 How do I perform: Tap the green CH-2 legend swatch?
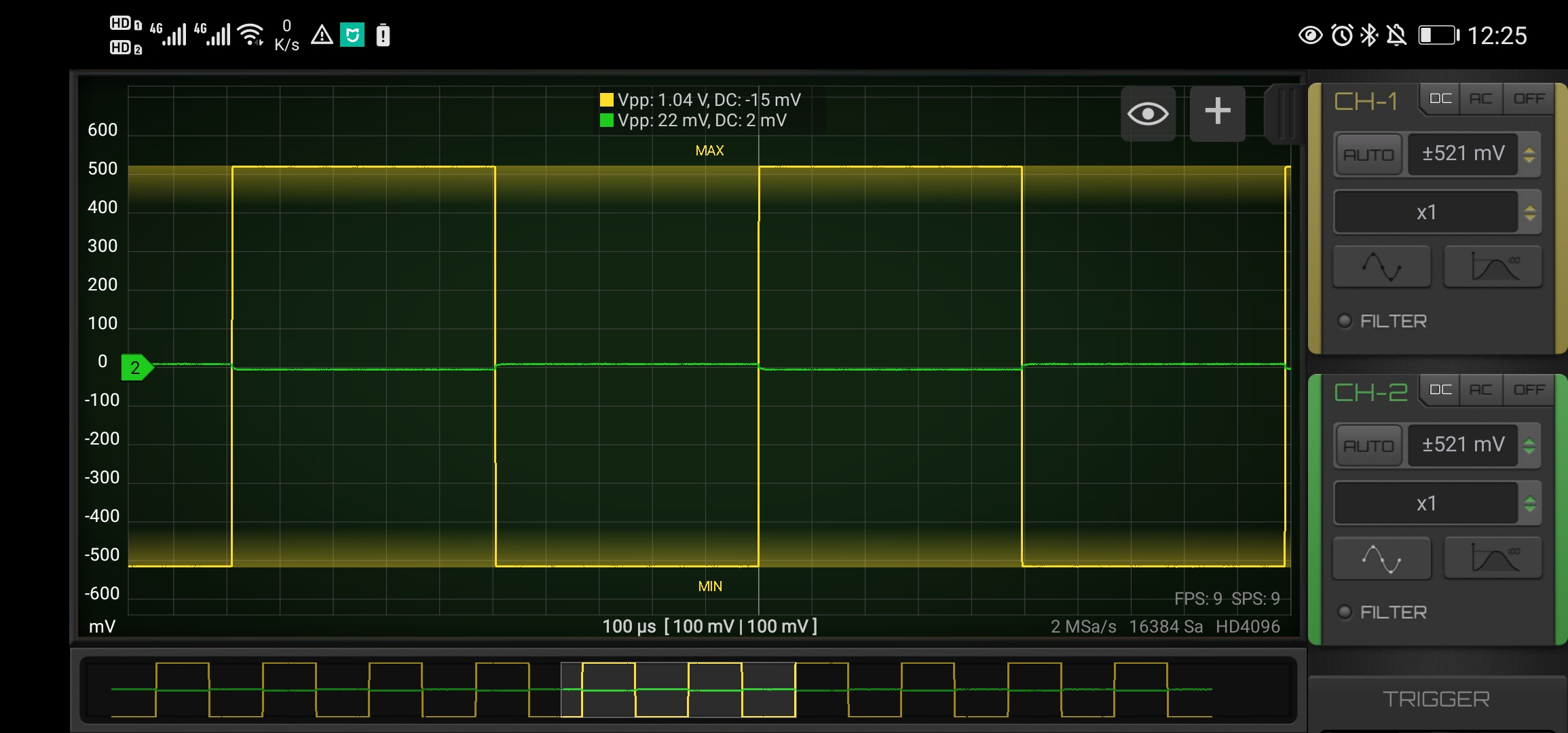pos(607,121)
